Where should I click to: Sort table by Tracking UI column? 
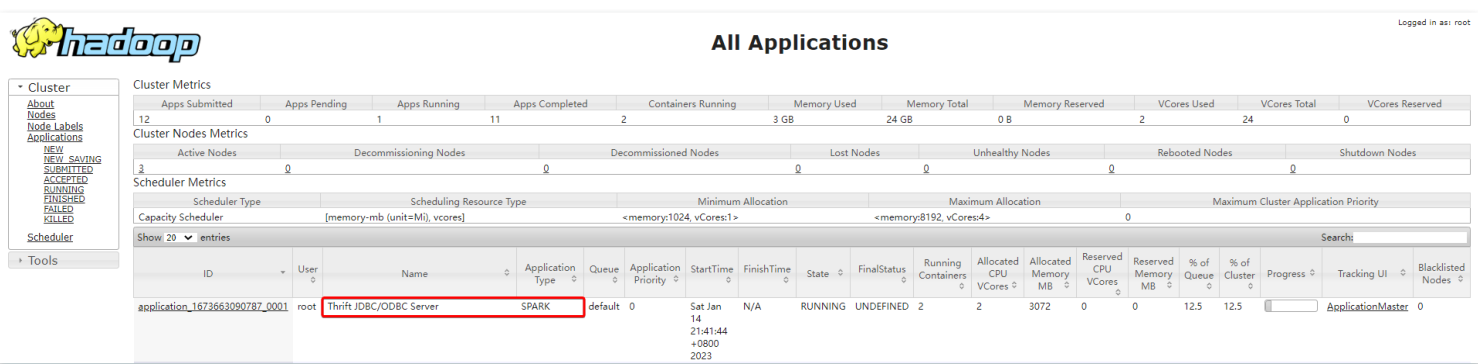(x=1368, y=273)
